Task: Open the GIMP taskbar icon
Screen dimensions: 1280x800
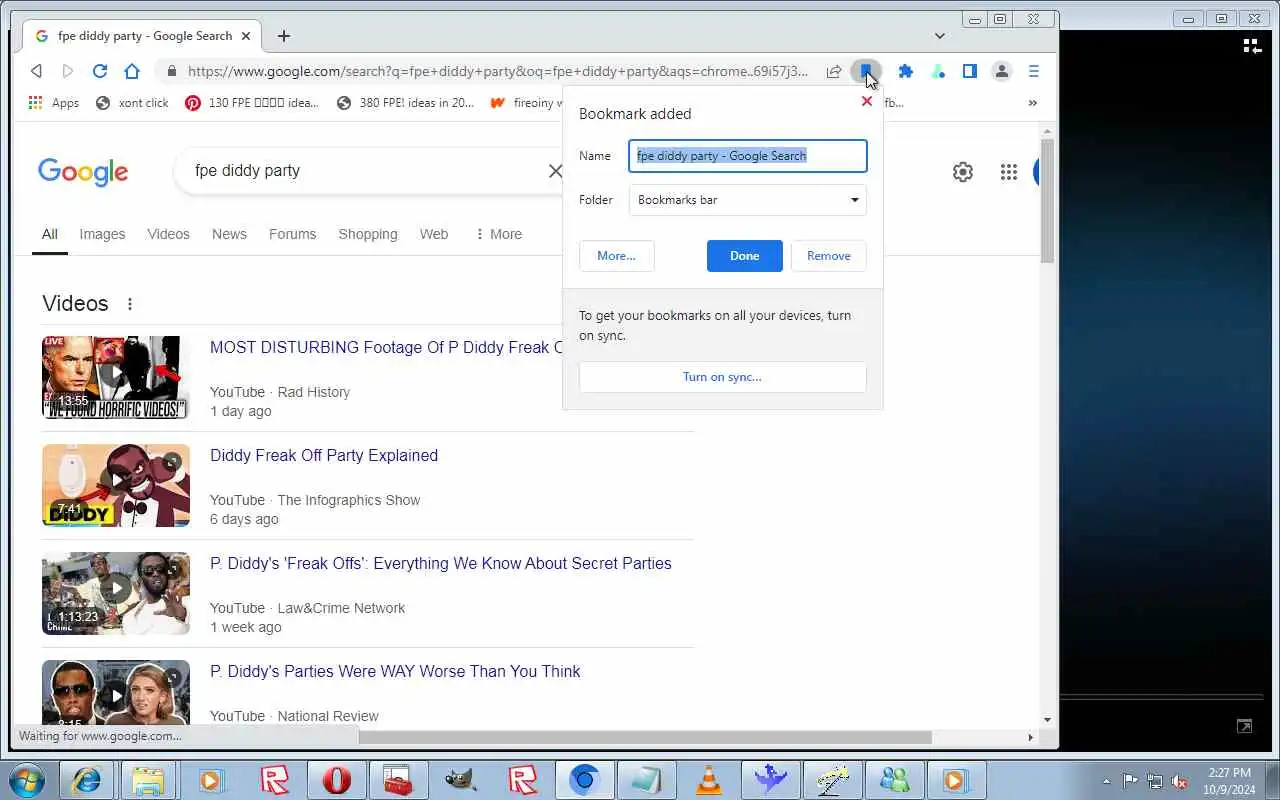Action: click(x=460, y=780)
